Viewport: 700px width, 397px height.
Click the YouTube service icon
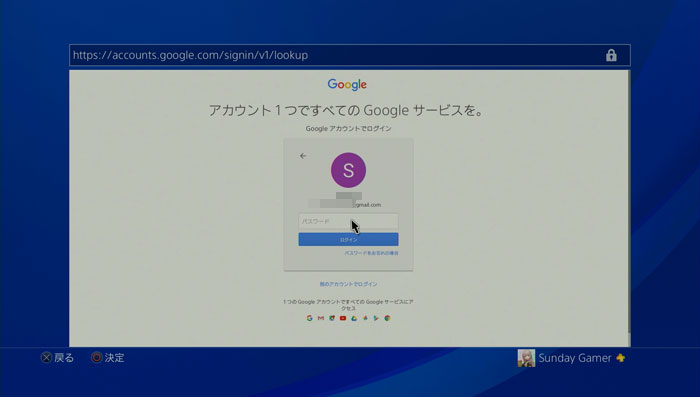(343, 318)
